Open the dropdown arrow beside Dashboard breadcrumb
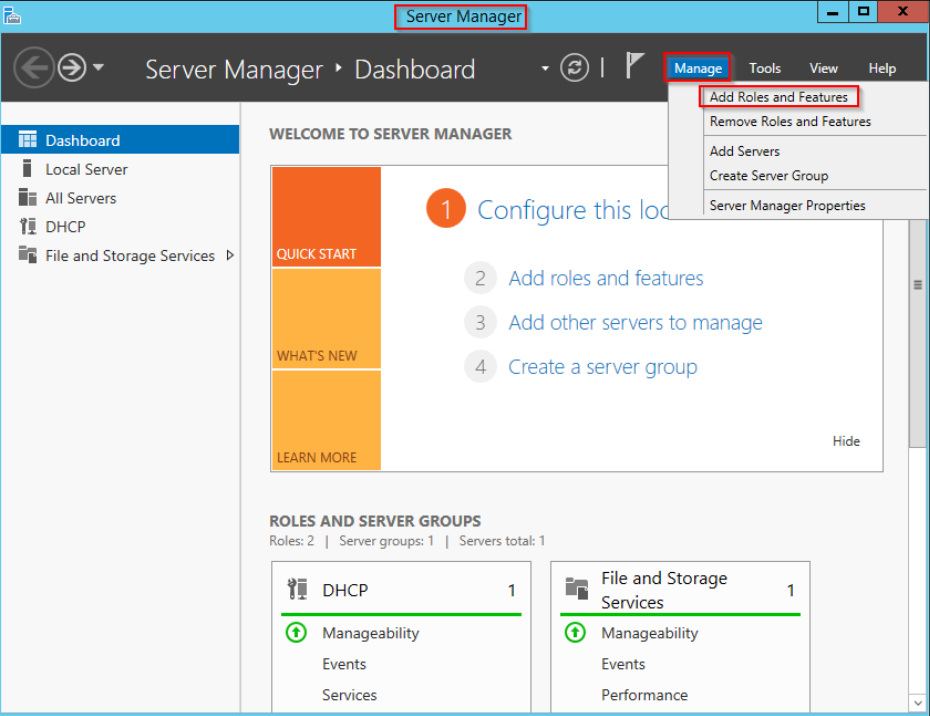The image size is (930, 716). pos(544,69)
